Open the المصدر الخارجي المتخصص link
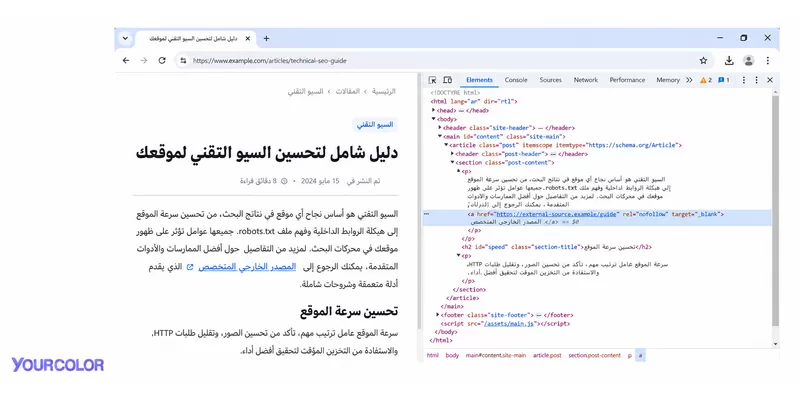The image size is (800, 400). (247, 267)
